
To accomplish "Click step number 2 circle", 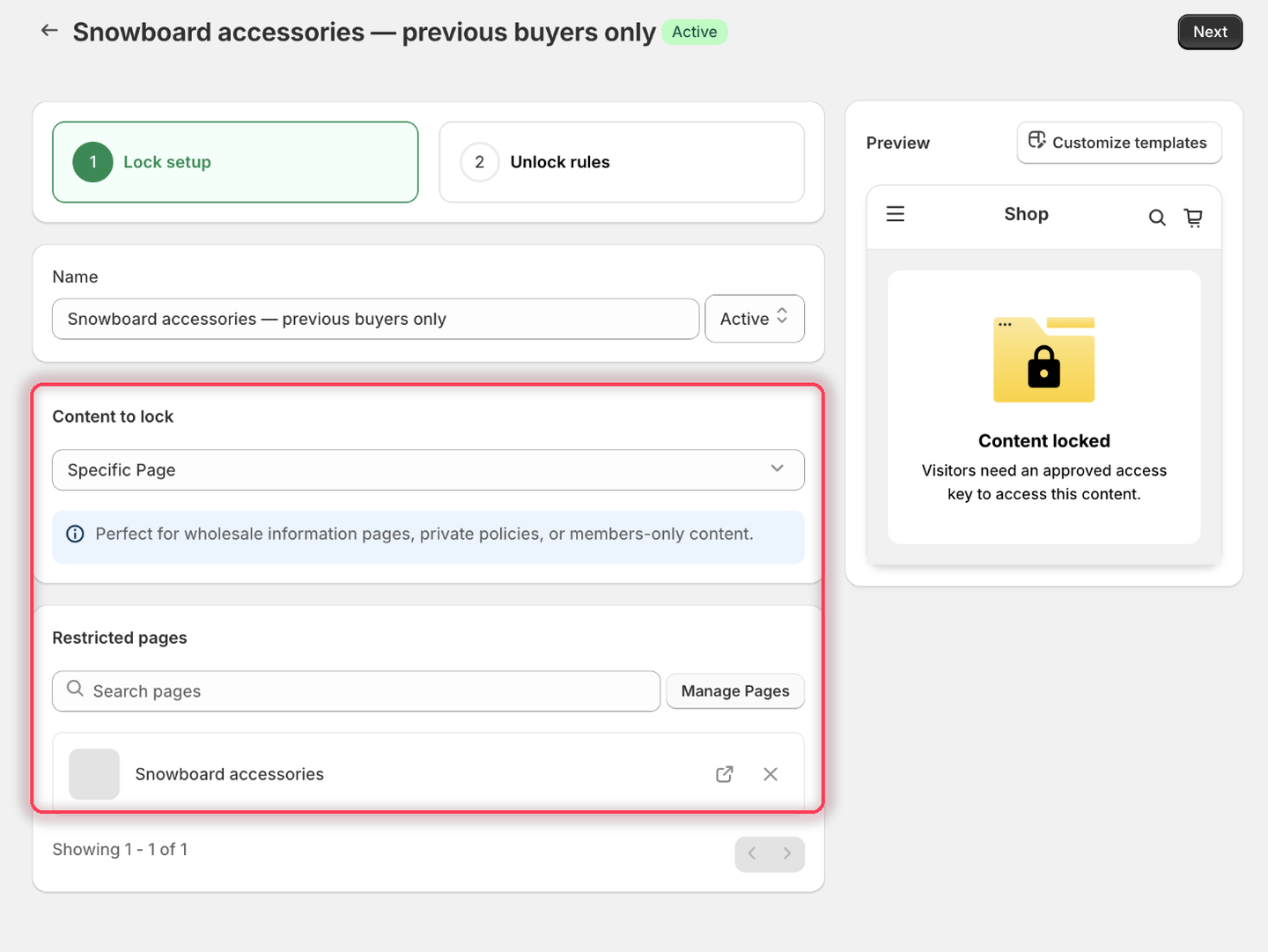I will 480,162.
